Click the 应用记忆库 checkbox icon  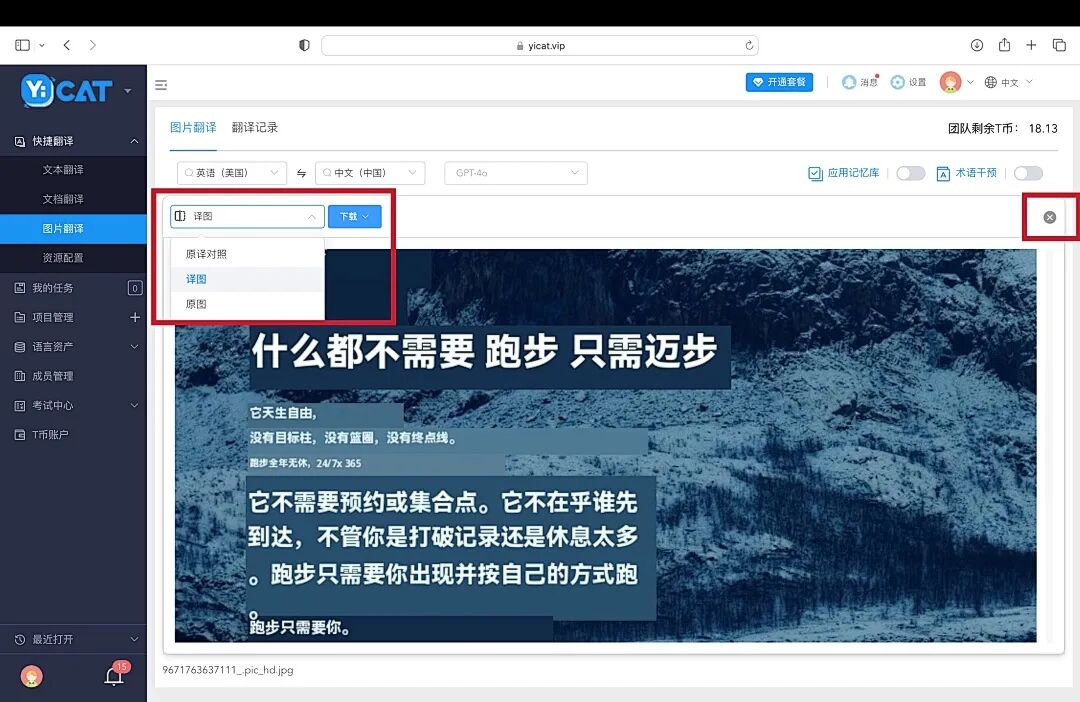[x=814, y=172]
